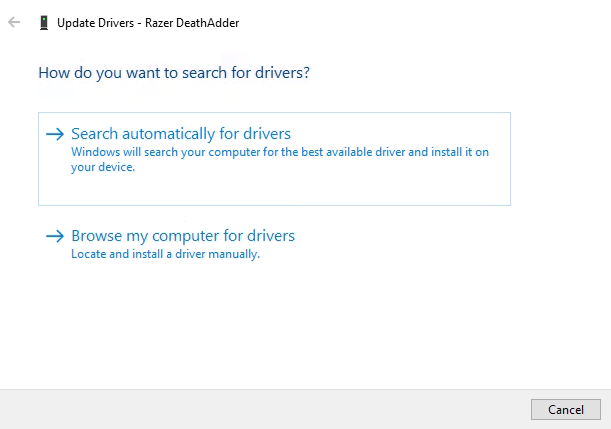
Task: Cancel the Update Drivers wizard
Action: [x=565, y=410]
